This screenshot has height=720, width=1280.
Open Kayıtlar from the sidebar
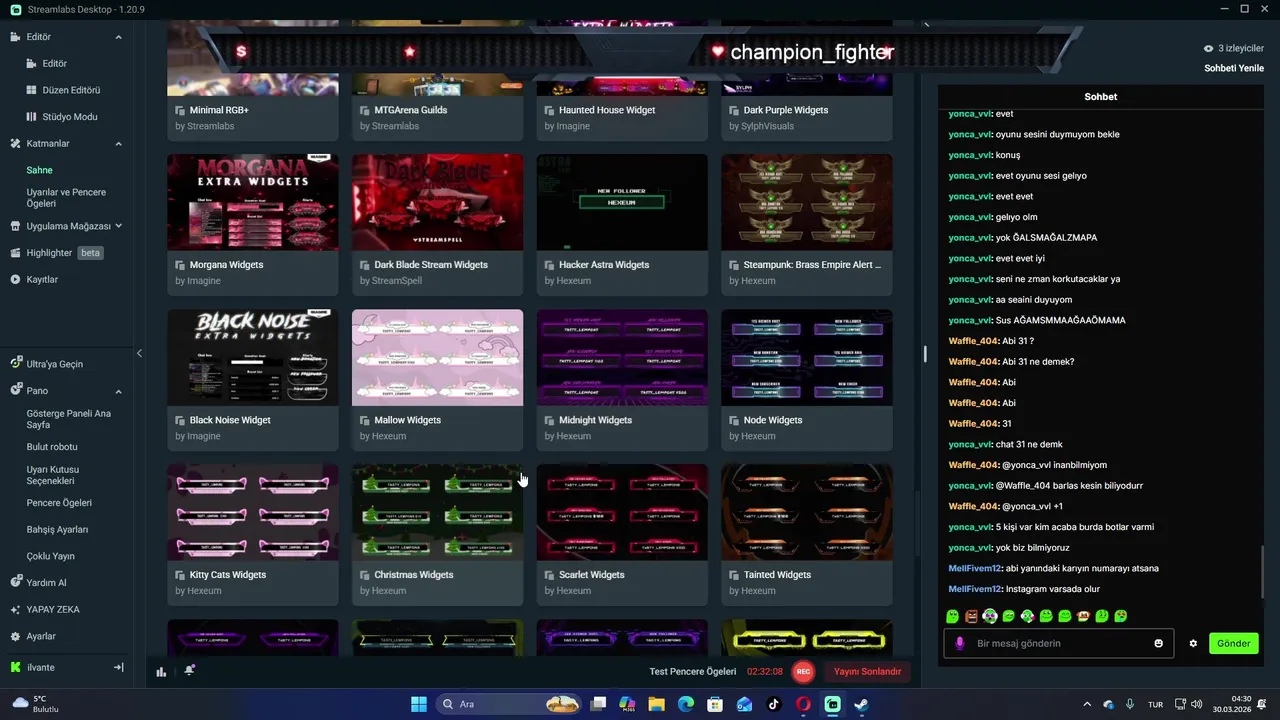(42, 279)
